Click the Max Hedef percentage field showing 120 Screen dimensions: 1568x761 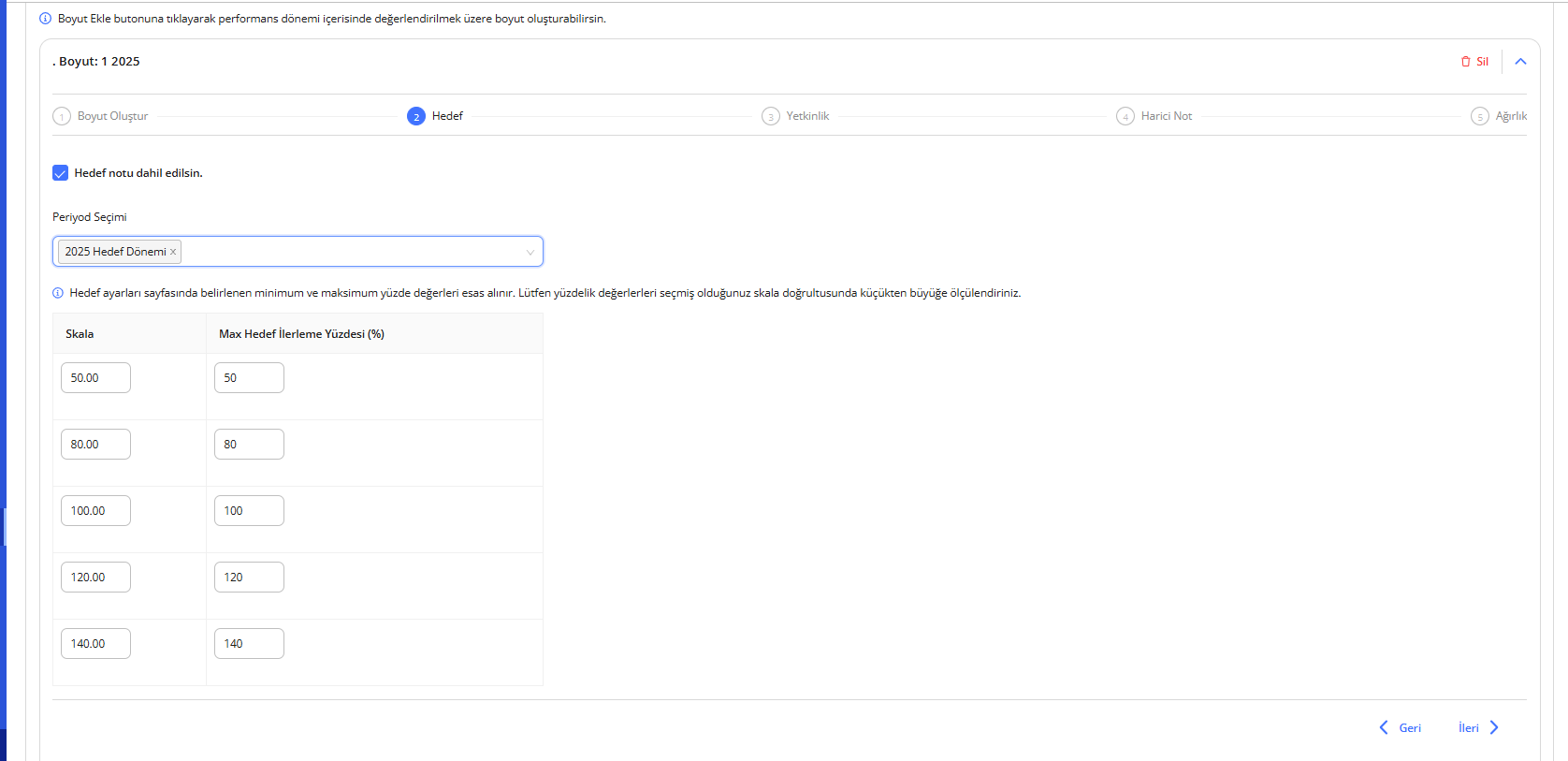pyautogui.click(x=249, y=578)
